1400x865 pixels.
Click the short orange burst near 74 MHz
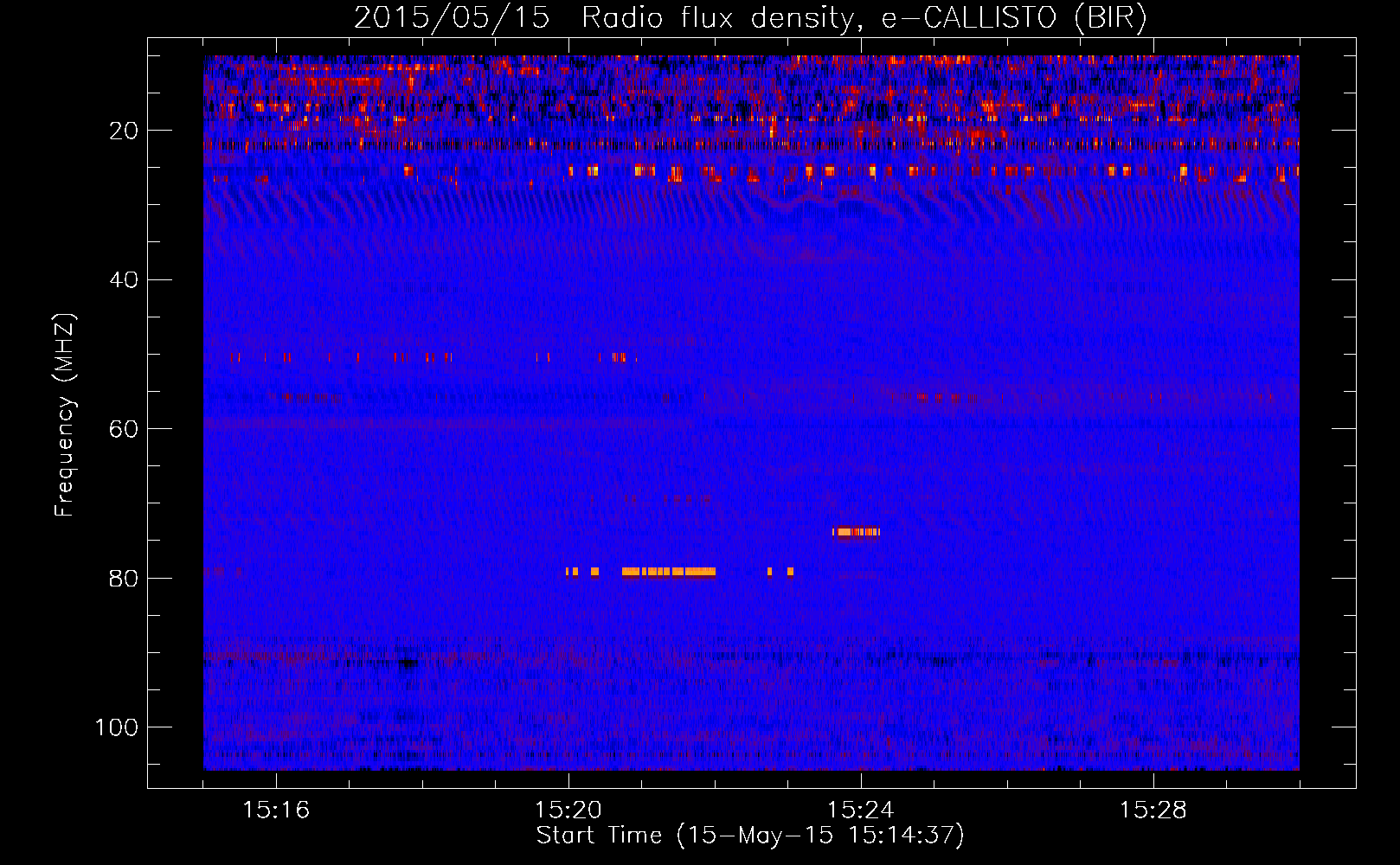pos(857,532)
